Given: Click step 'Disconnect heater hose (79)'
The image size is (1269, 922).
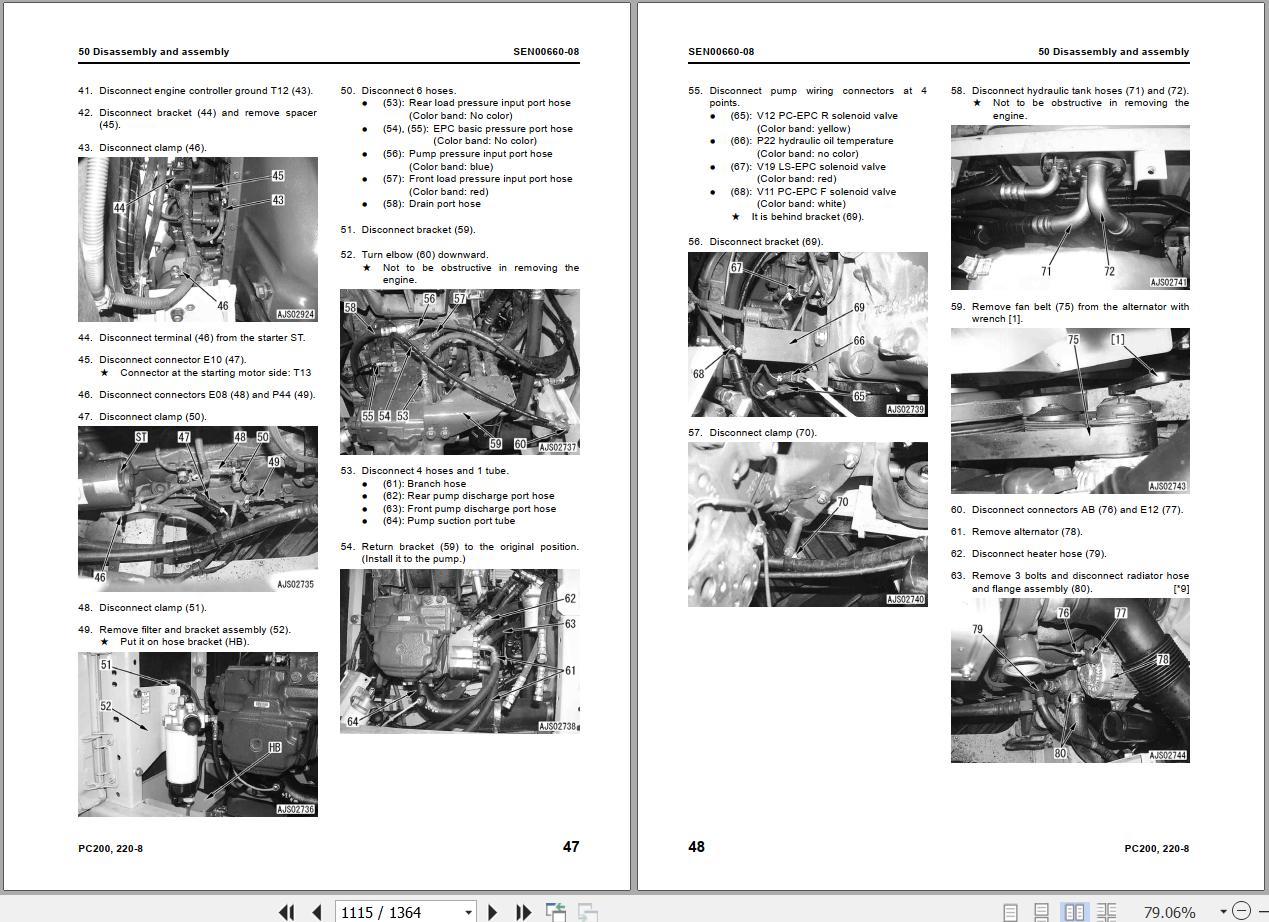Looking at the screenshot, I should (x=1039, y=553).
